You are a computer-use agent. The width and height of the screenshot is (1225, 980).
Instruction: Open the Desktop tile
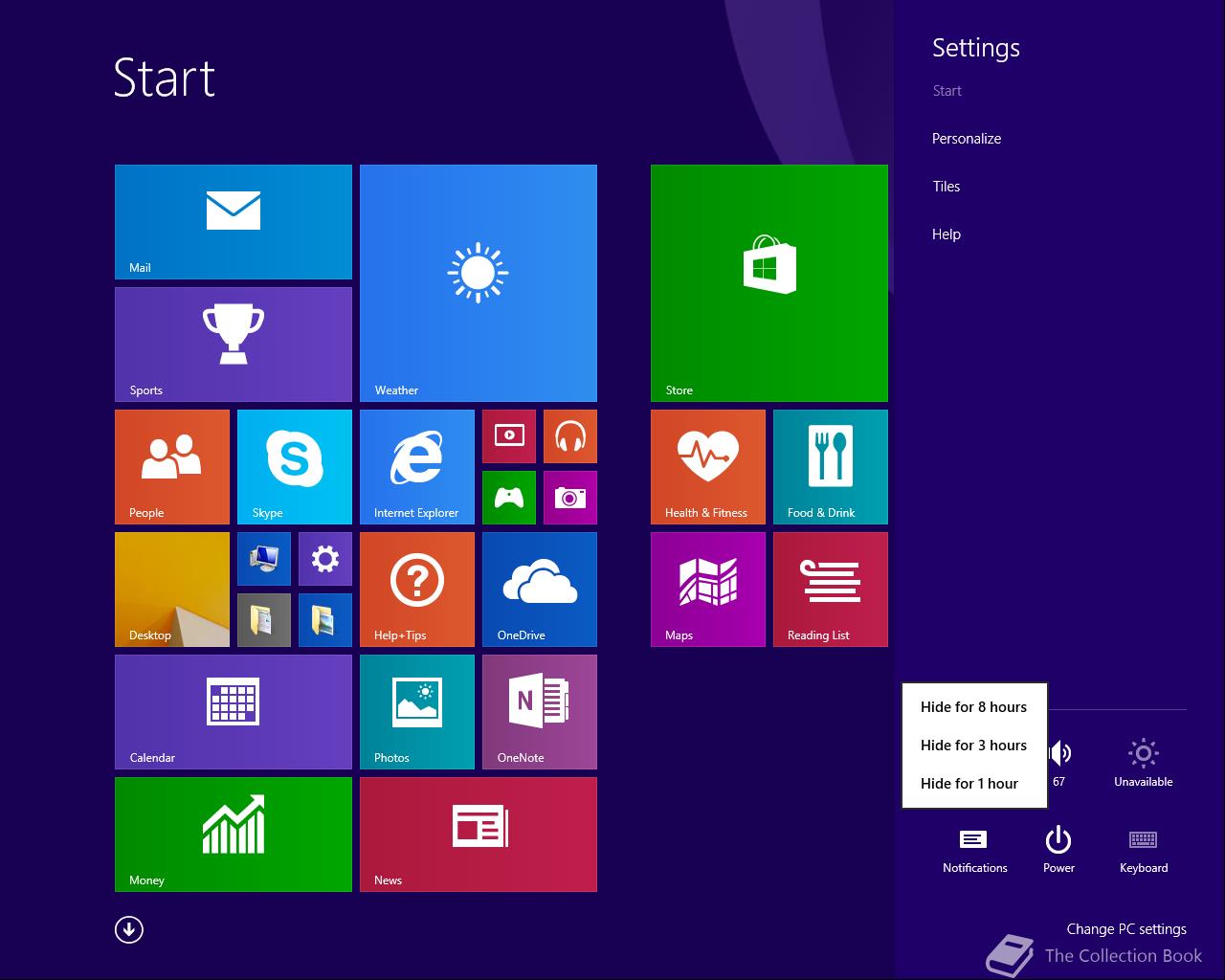coord(172,590)
